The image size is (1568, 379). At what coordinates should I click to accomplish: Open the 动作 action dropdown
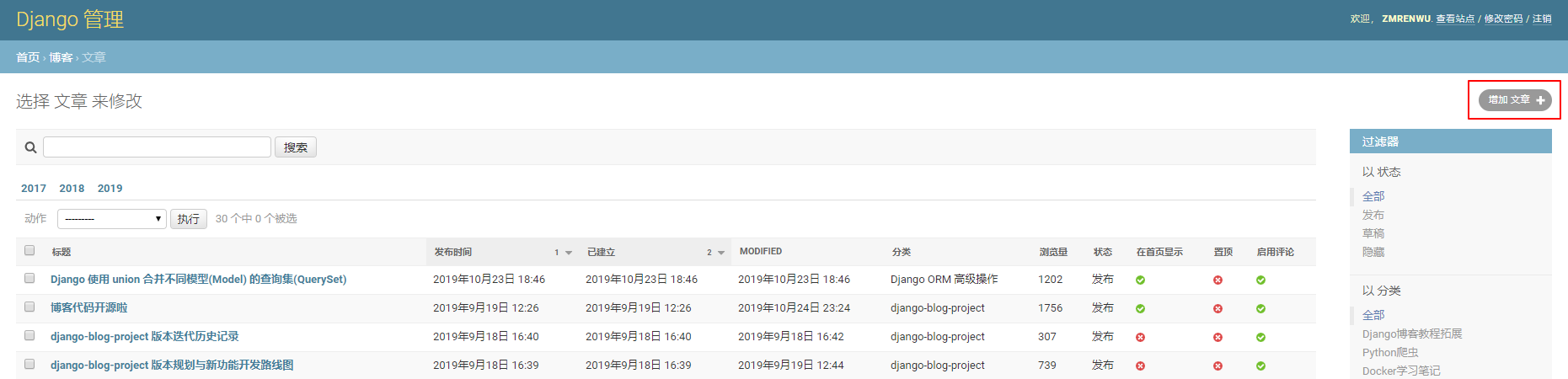coord(112,219)
